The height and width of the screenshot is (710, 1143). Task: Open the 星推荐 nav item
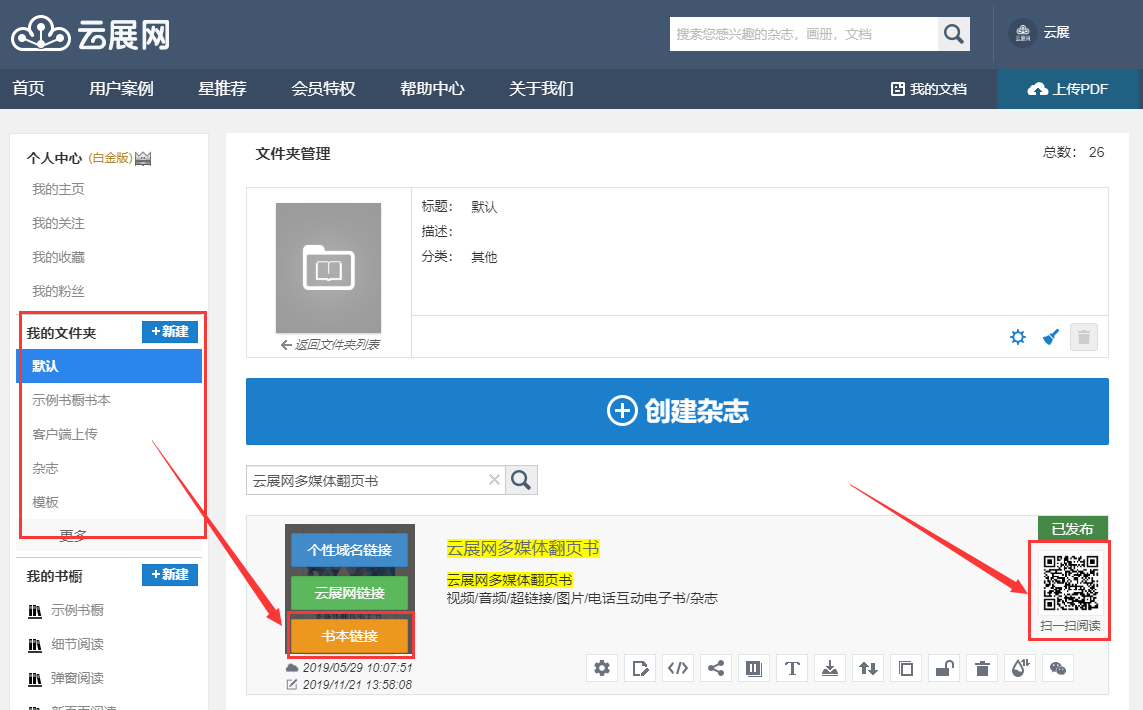point(222,89)
